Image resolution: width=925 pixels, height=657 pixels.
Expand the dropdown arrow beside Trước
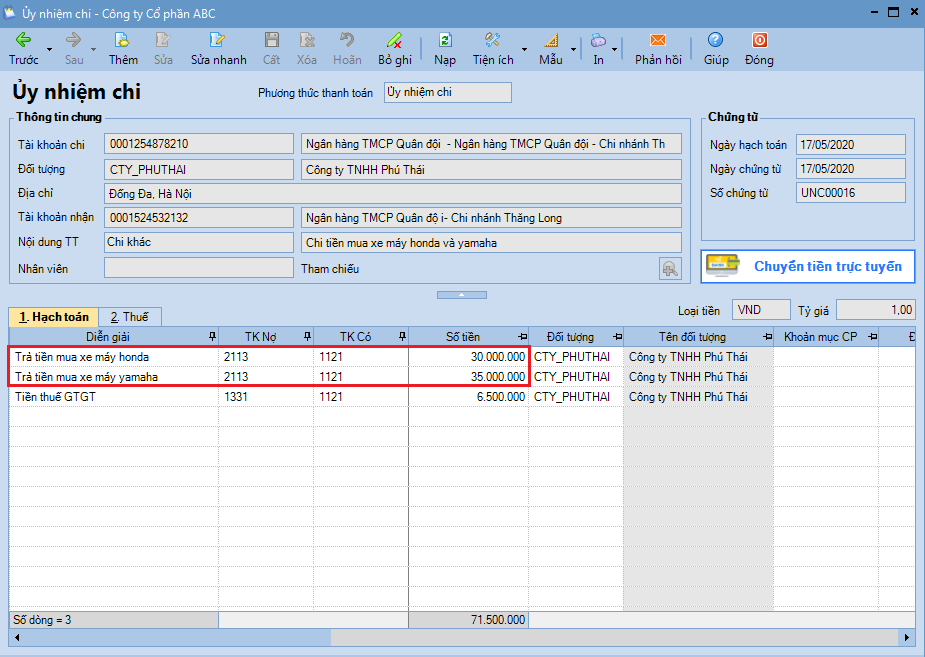point(50,50)
